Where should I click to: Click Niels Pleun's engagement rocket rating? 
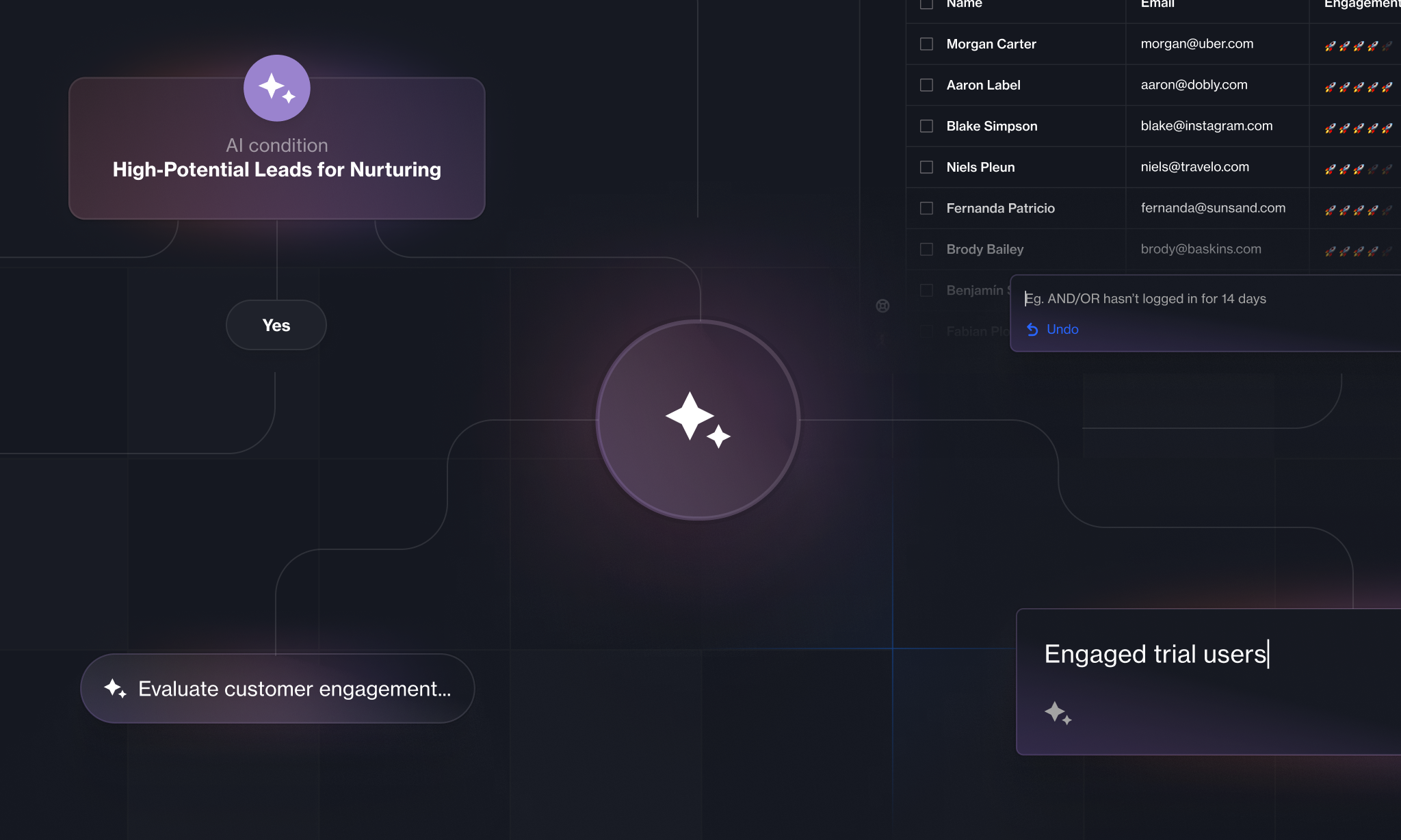(x=1358, y=168)
